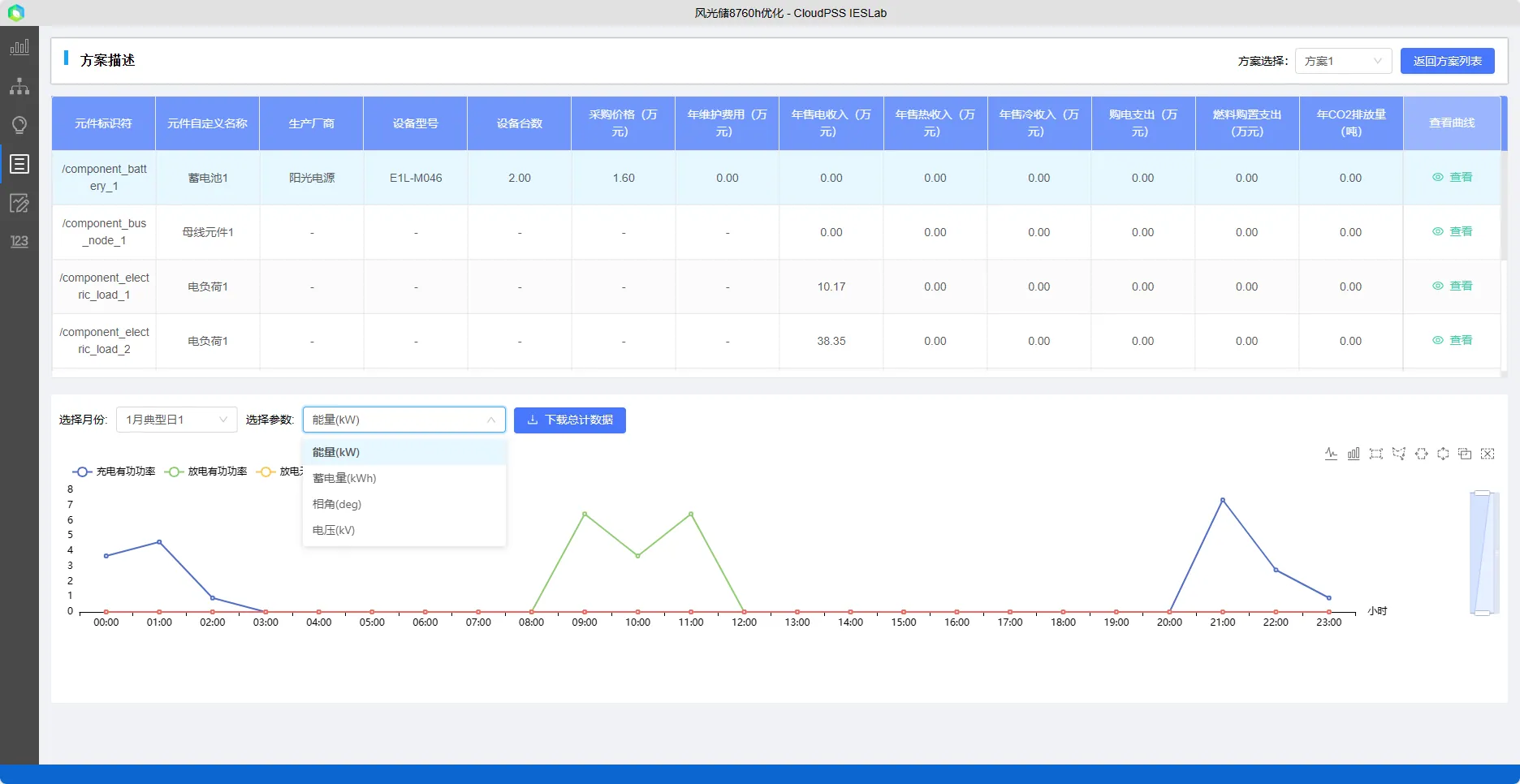The image size is (1520, 784).
Task: Choose 相角(deg) from parameter list
Action: [x=404, y=504]
